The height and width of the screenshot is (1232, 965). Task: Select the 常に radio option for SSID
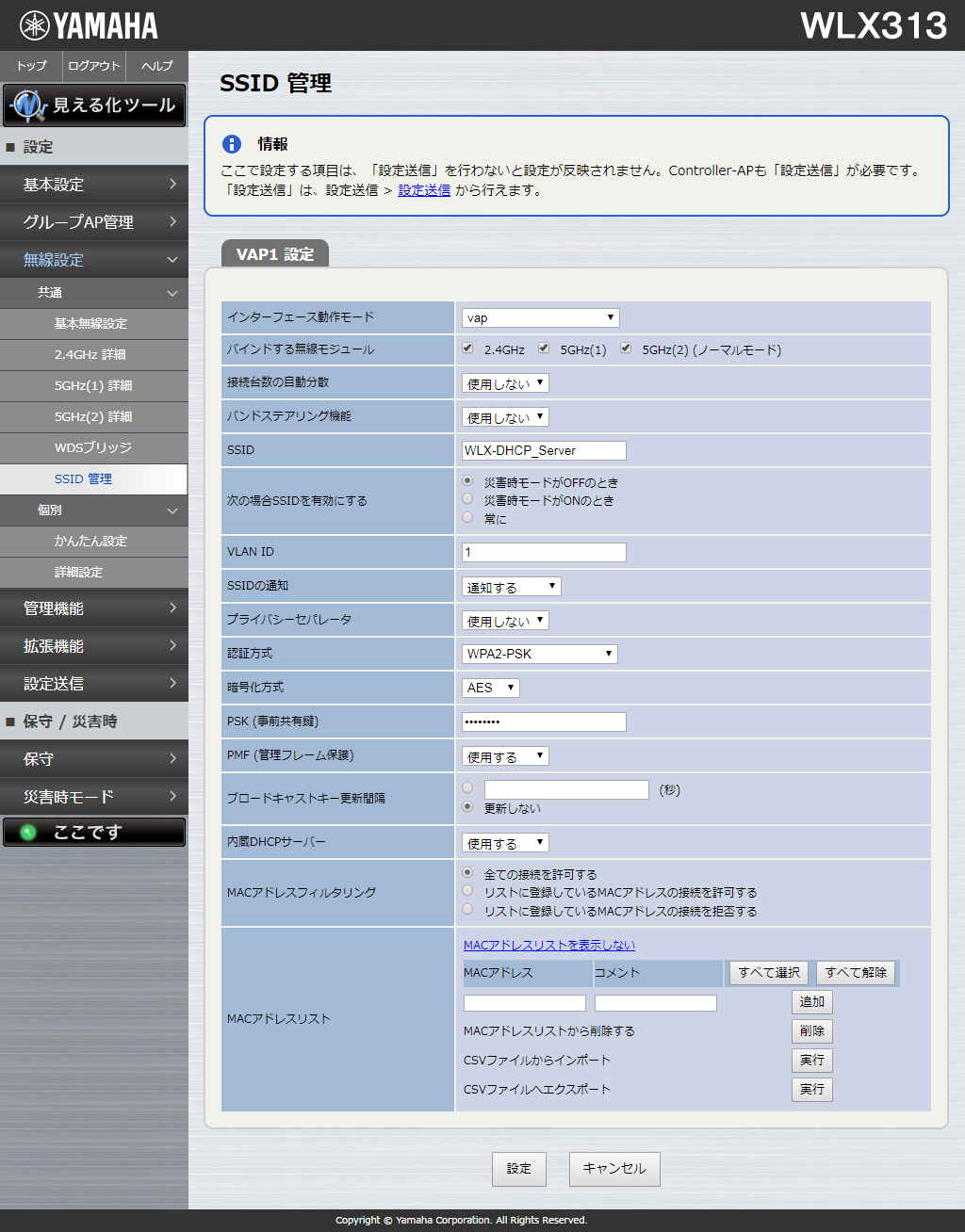point(467,517)
